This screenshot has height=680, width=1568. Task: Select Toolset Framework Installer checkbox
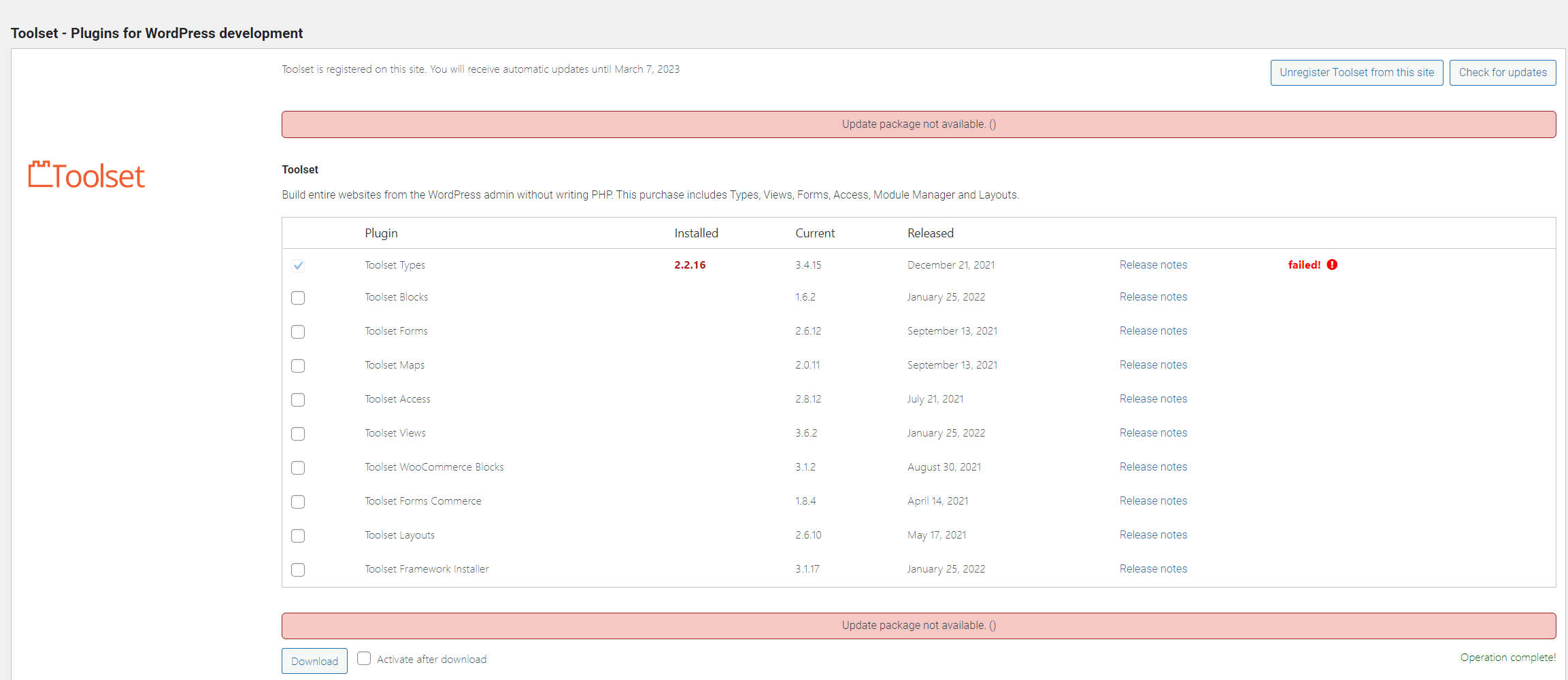(x=298, y=570)
